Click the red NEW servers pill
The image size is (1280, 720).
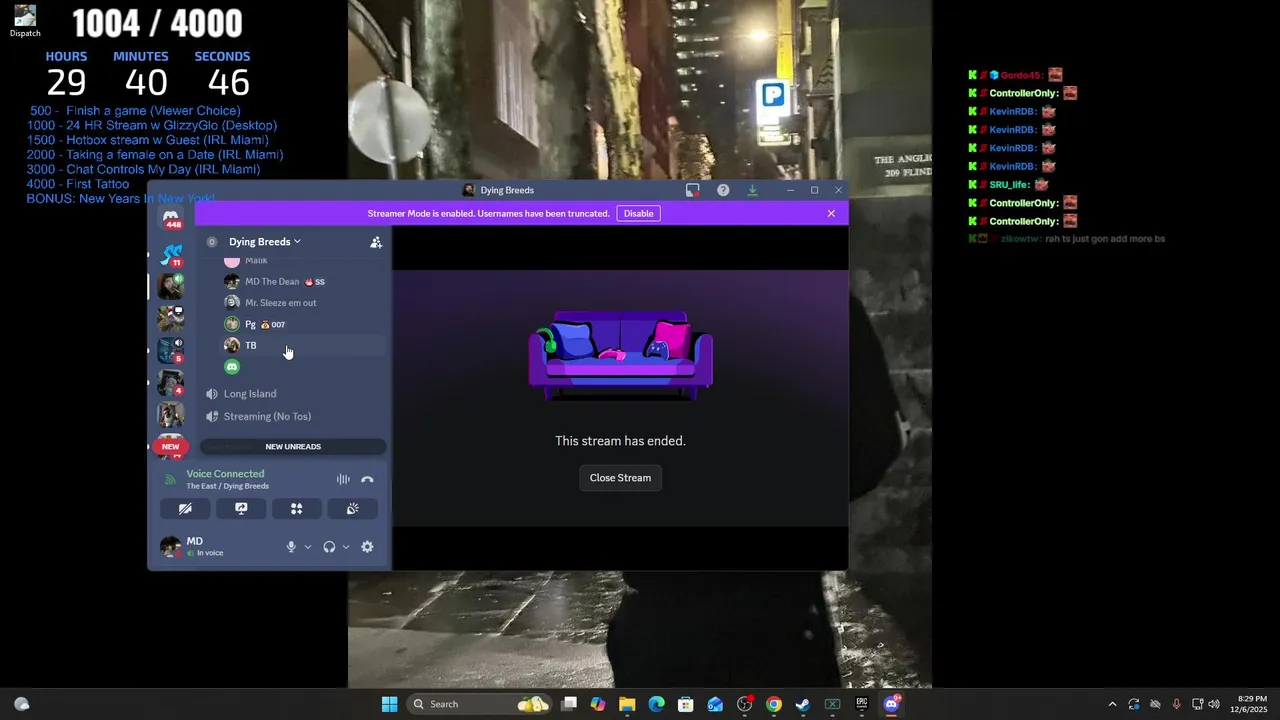coord(171,447)
